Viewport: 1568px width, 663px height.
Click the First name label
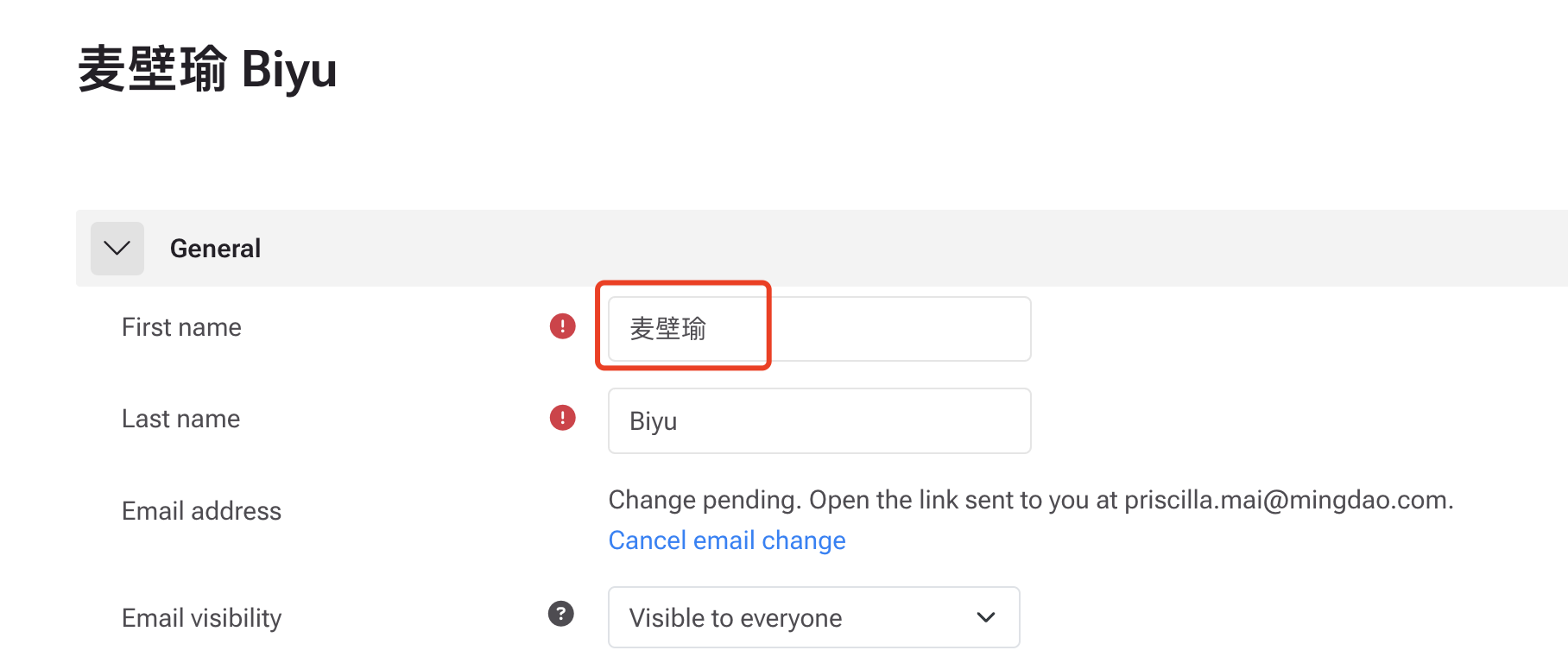coord(181,327)
